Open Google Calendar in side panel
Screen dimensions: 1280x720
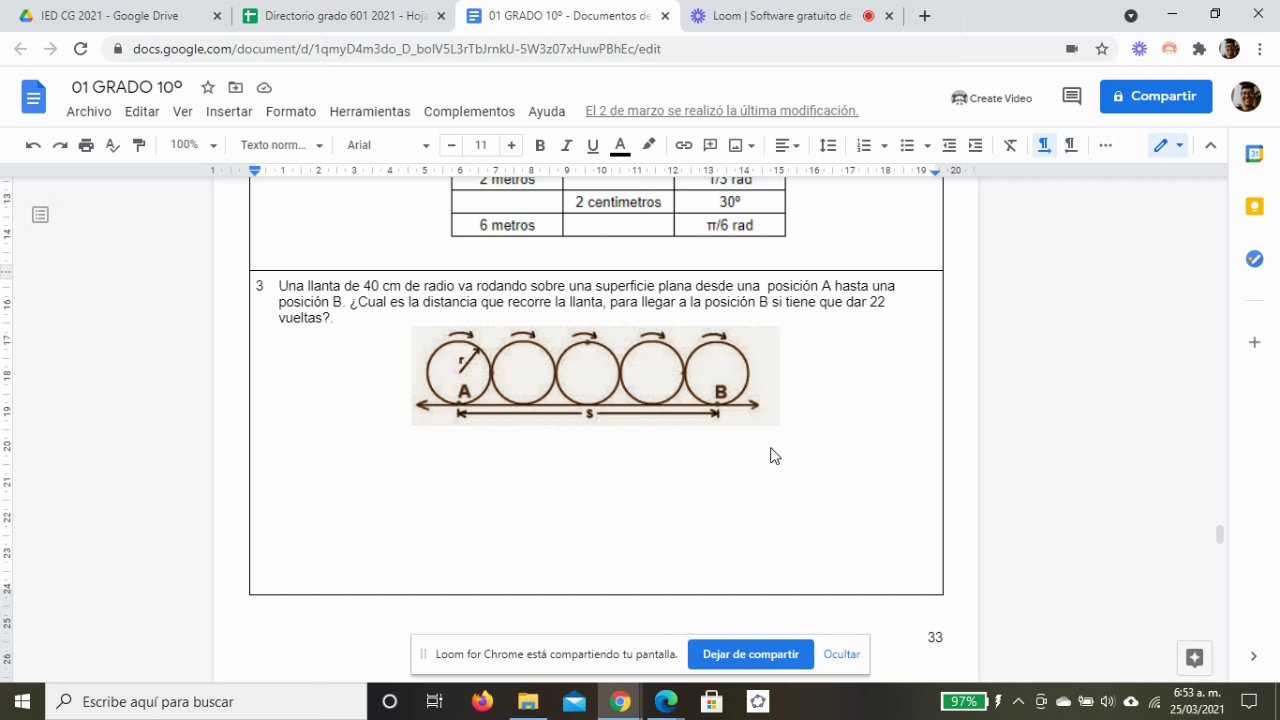(x=1254, y=154)
